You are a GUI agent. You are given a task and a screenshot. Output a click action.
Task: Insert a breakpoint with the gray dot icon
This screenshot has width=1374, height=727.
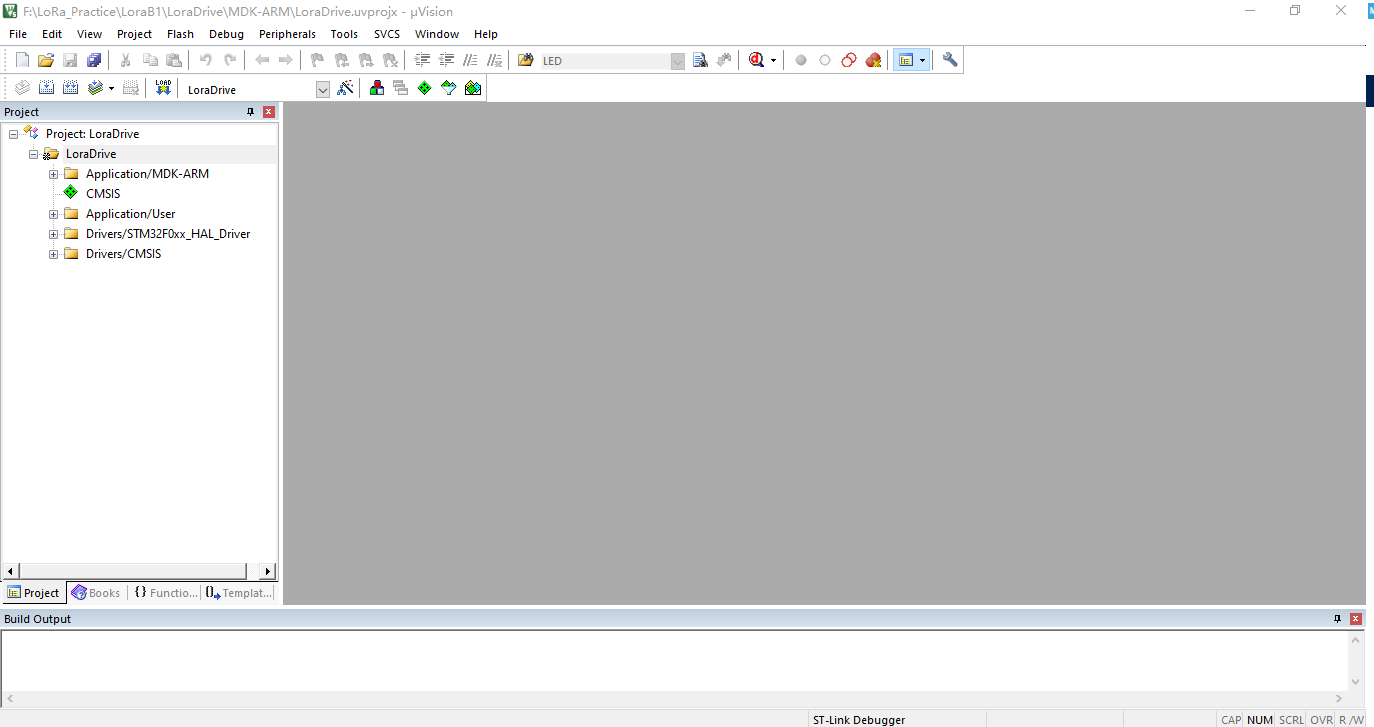coord(801,60)
